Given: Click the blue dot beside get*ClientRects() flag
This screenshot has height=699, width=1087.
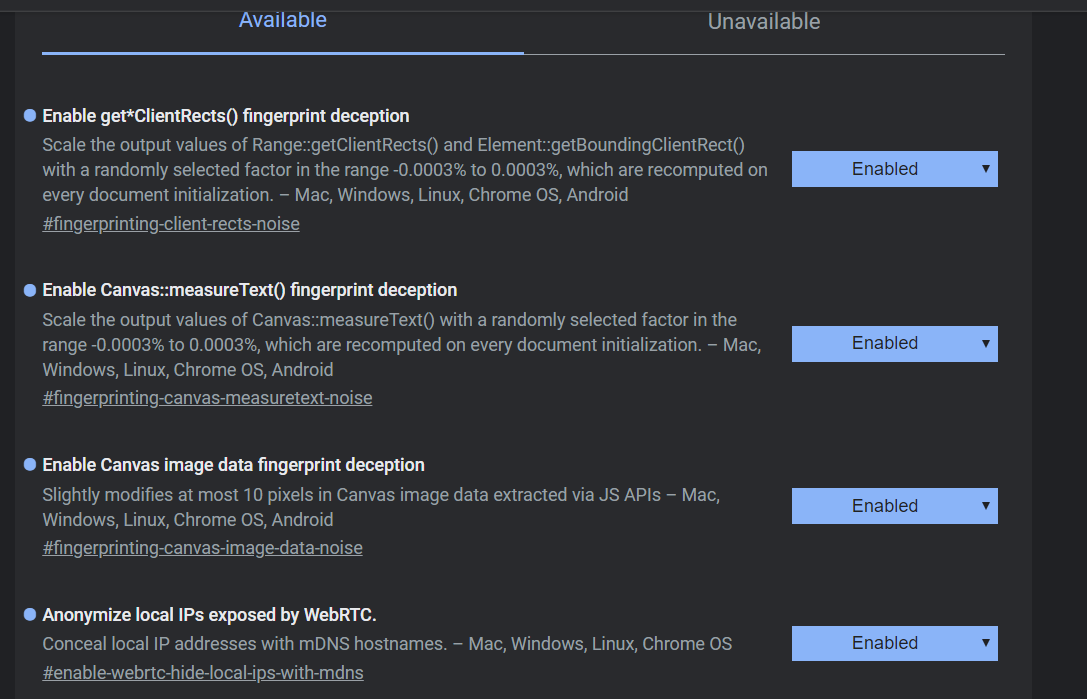Looking at the screenshot, I should pos(30,116).
